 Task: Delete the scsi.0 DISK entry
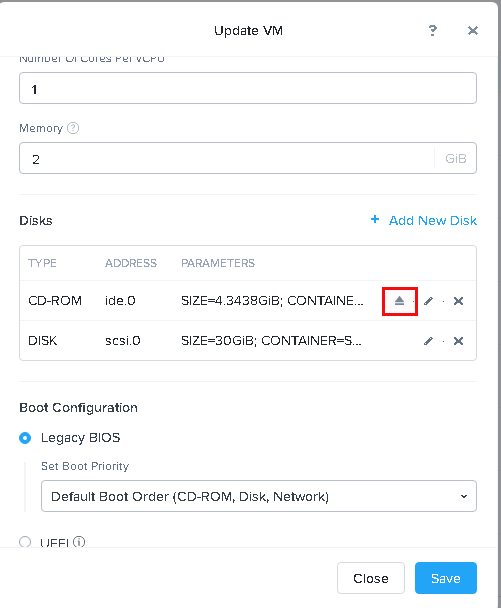point(458,341)
